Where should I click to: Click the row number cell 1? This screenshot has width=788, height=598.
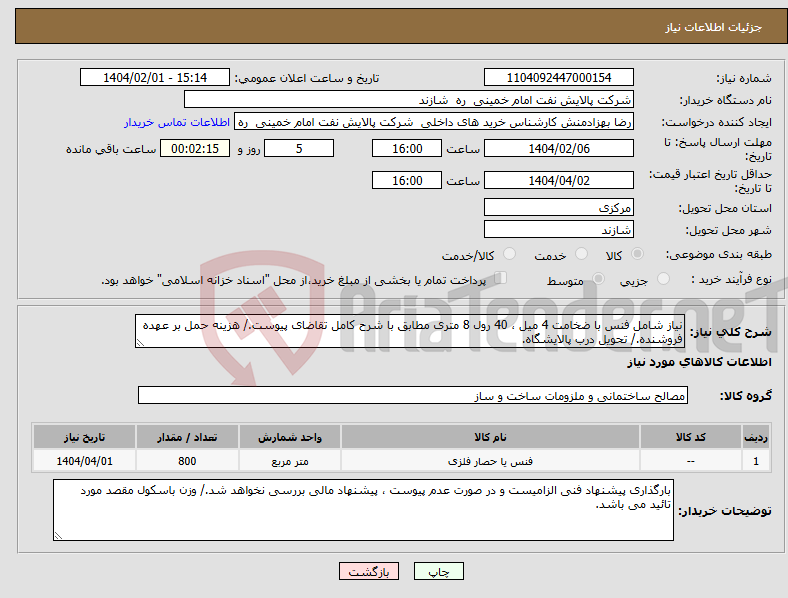(756, 461)
